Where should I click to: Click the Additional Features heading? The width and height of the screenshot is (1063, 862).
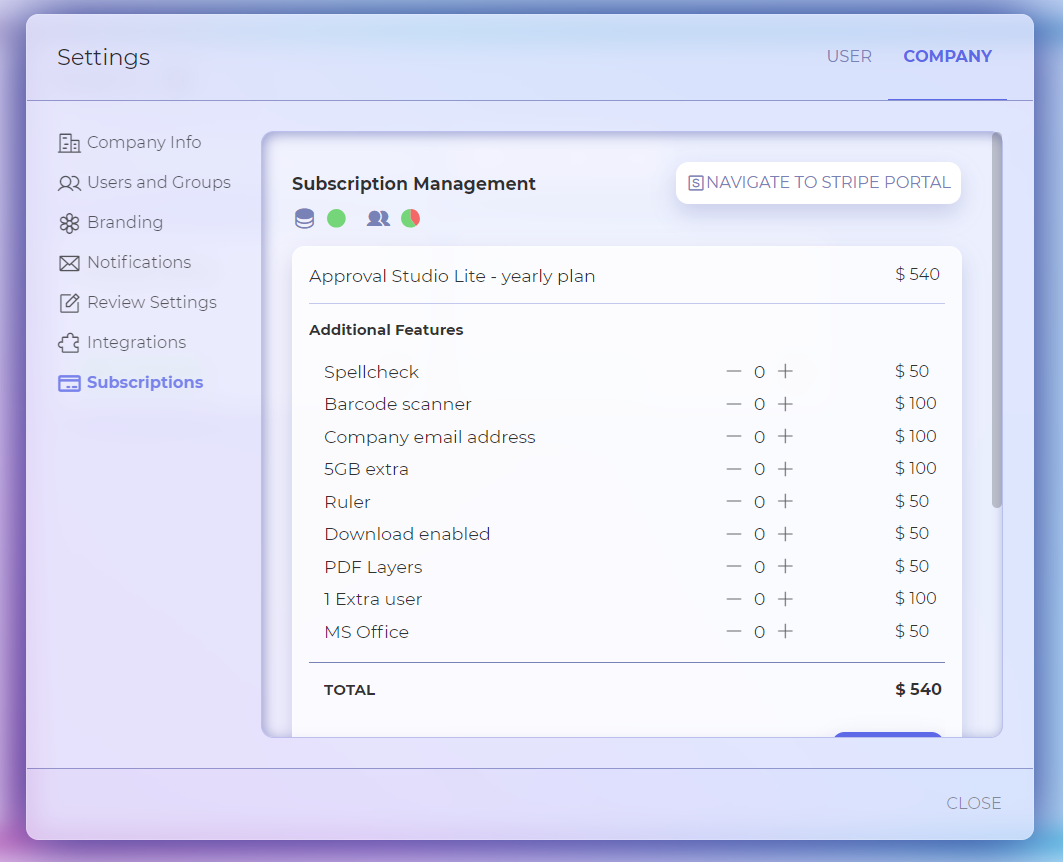[386, 330]
